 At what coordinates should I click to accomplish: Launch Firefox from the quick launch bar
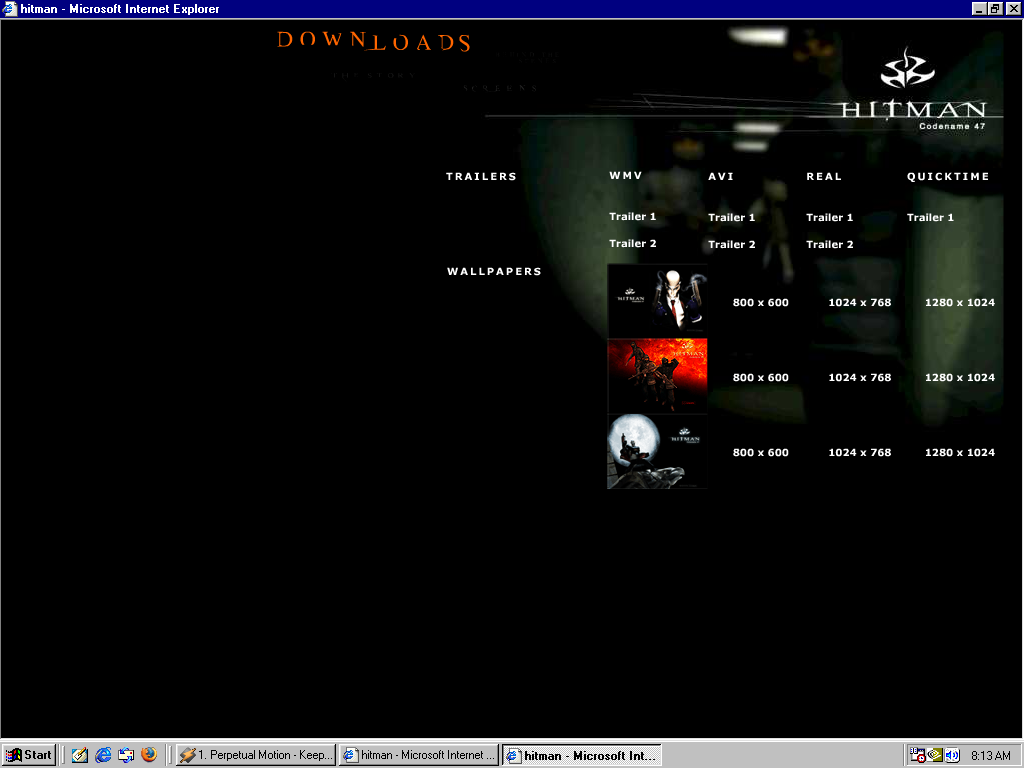point(149,755)
